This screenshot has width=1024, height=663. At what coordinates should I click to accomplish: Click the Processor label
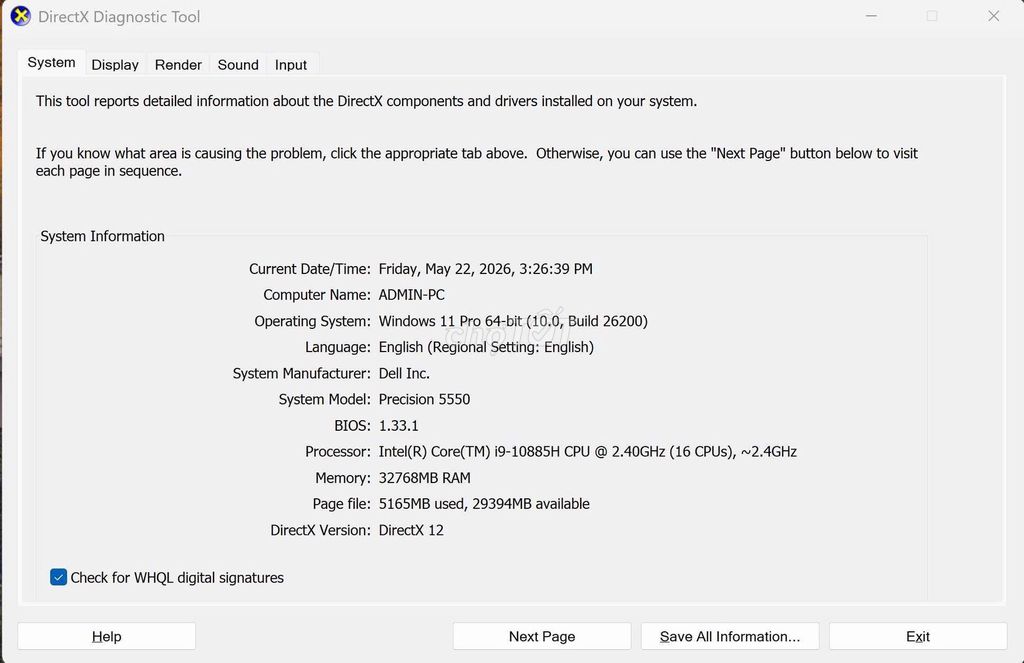tap(338, 452)
